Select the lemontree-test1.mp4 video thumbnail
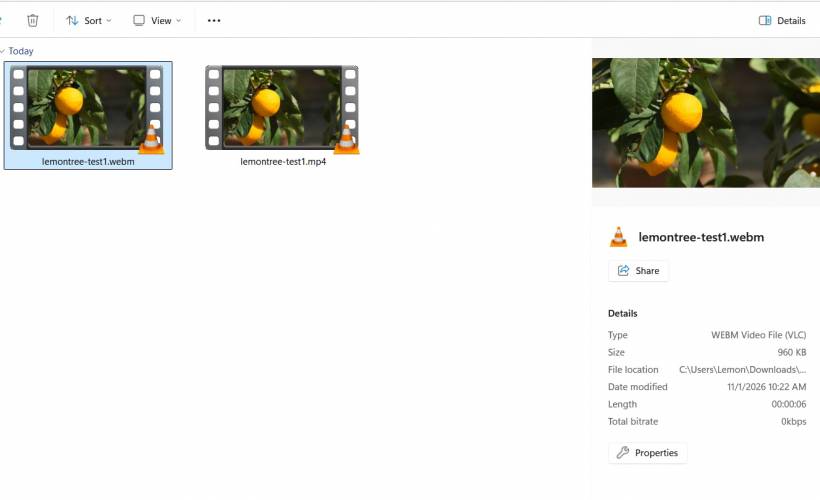 pyautogui.click(x=282, y=107)
